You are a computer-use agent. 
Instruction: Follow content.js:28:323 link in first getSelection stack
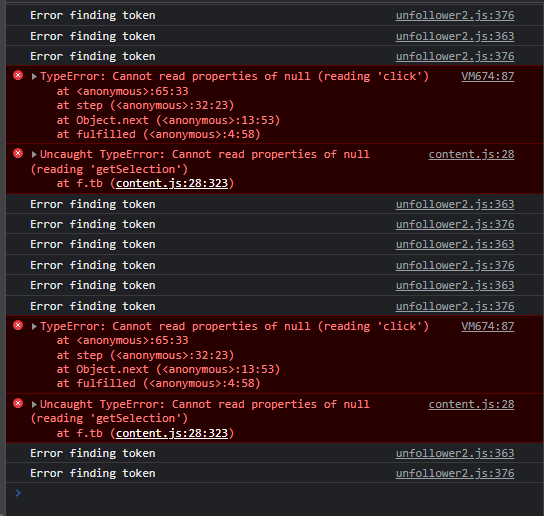tap(172, 183)
